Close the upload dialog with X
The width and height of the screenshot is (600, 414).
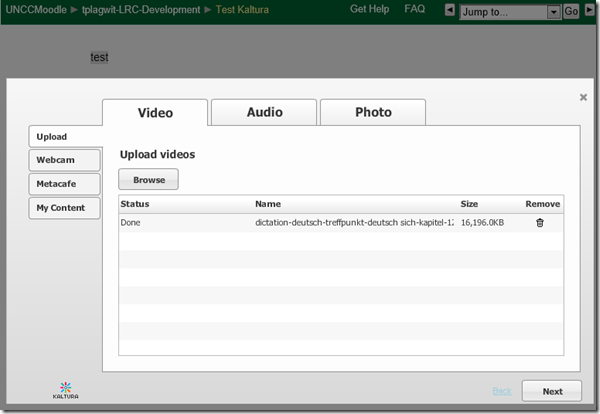(583, 97)
